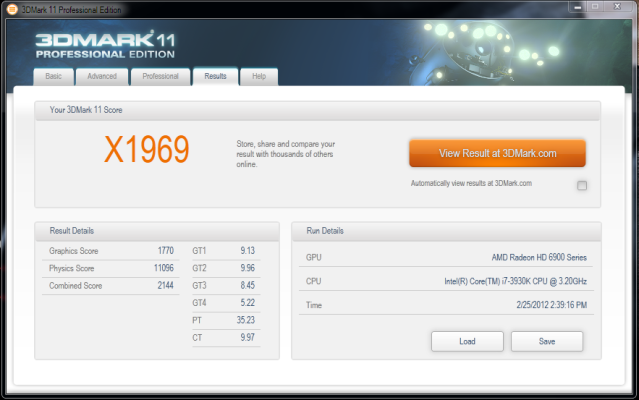This screenshot has width=639, height=400.
Task: Click the GT2 result 9.96
Action: pos(247,268)
